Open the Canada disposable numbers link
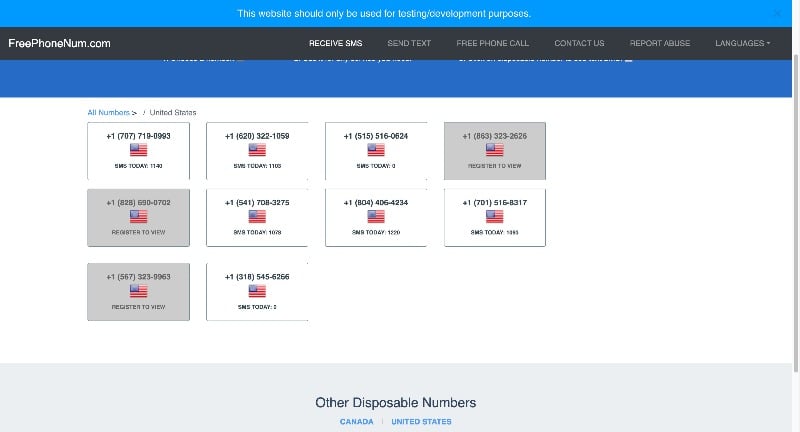Image resolution: width=800 pixels, height=432 pixels. click(356, 422)
